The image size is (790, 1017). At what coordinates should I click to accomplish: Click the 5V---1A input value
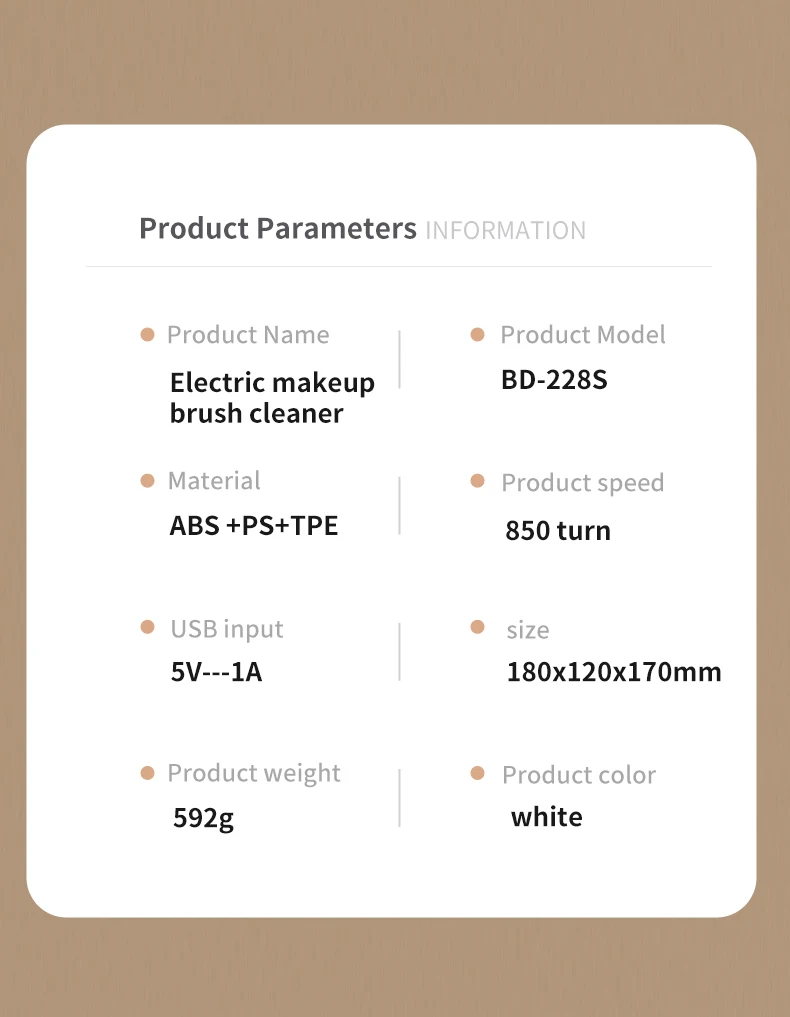tap(216, 672)
